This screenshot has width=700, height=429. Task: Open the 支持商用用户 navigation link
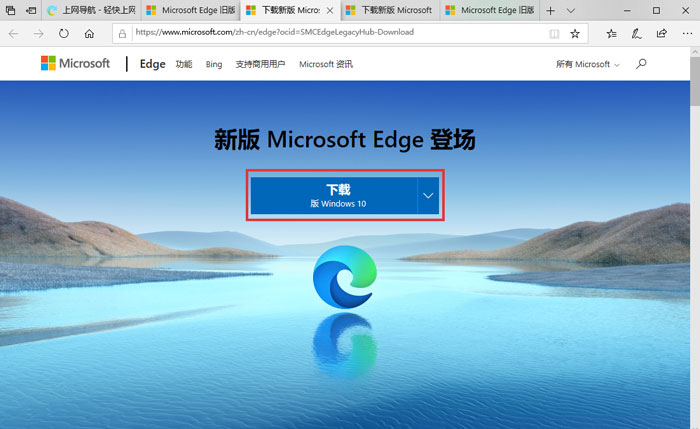click(260, 64)
